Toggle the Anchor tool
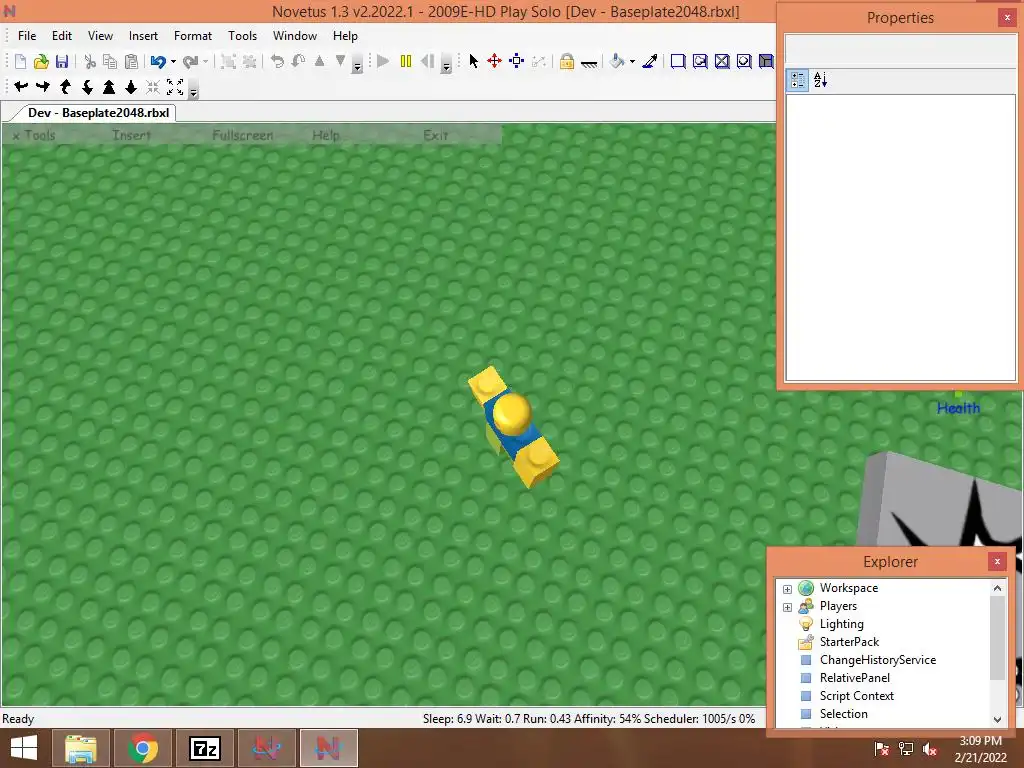The height and width of the screenshot is (768, 1024). pyautogui.click(x=588, y=63)
